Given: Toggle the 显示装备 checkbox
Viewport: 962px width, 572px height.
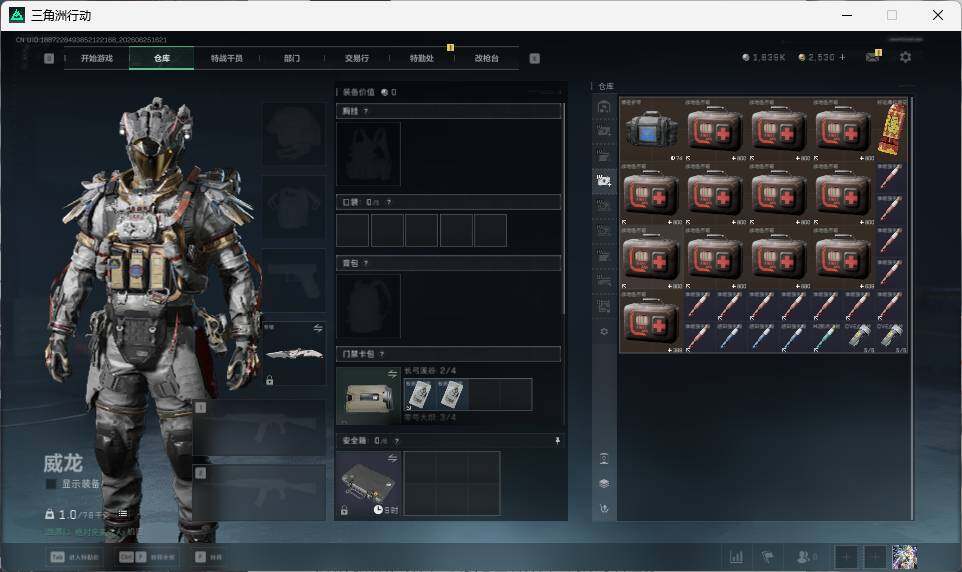Looking at the screenshot, I should [52, 484].
